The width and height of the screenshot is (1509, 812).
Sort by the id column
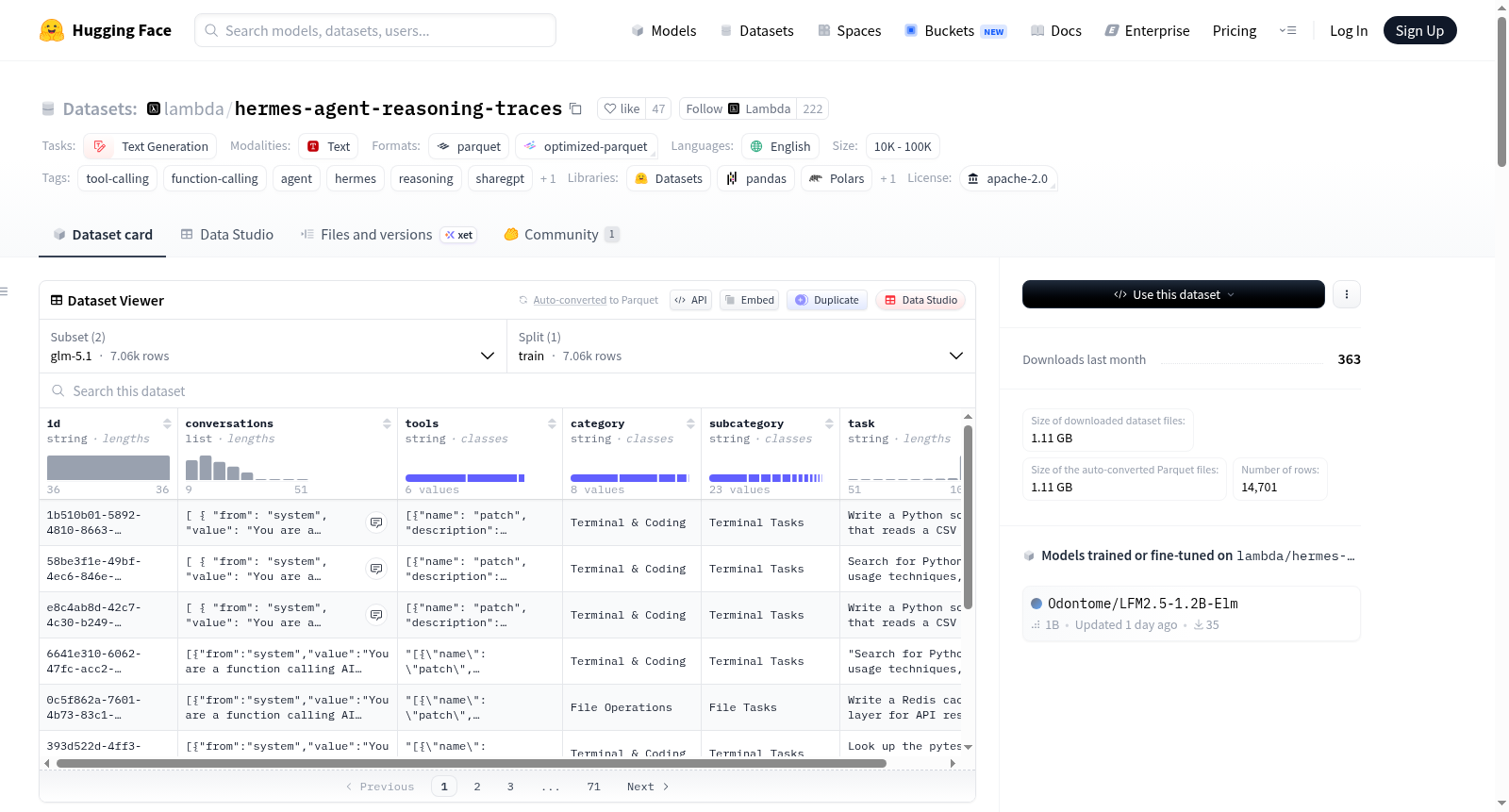point(167,423)
